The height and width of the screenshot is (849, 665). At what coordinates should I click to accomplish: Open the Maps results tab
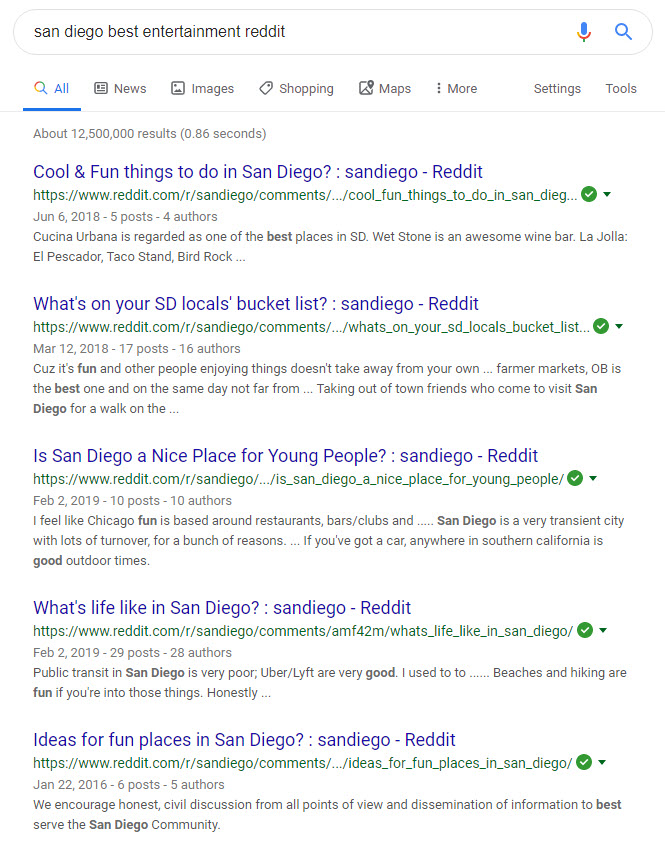tap(385, 88)
